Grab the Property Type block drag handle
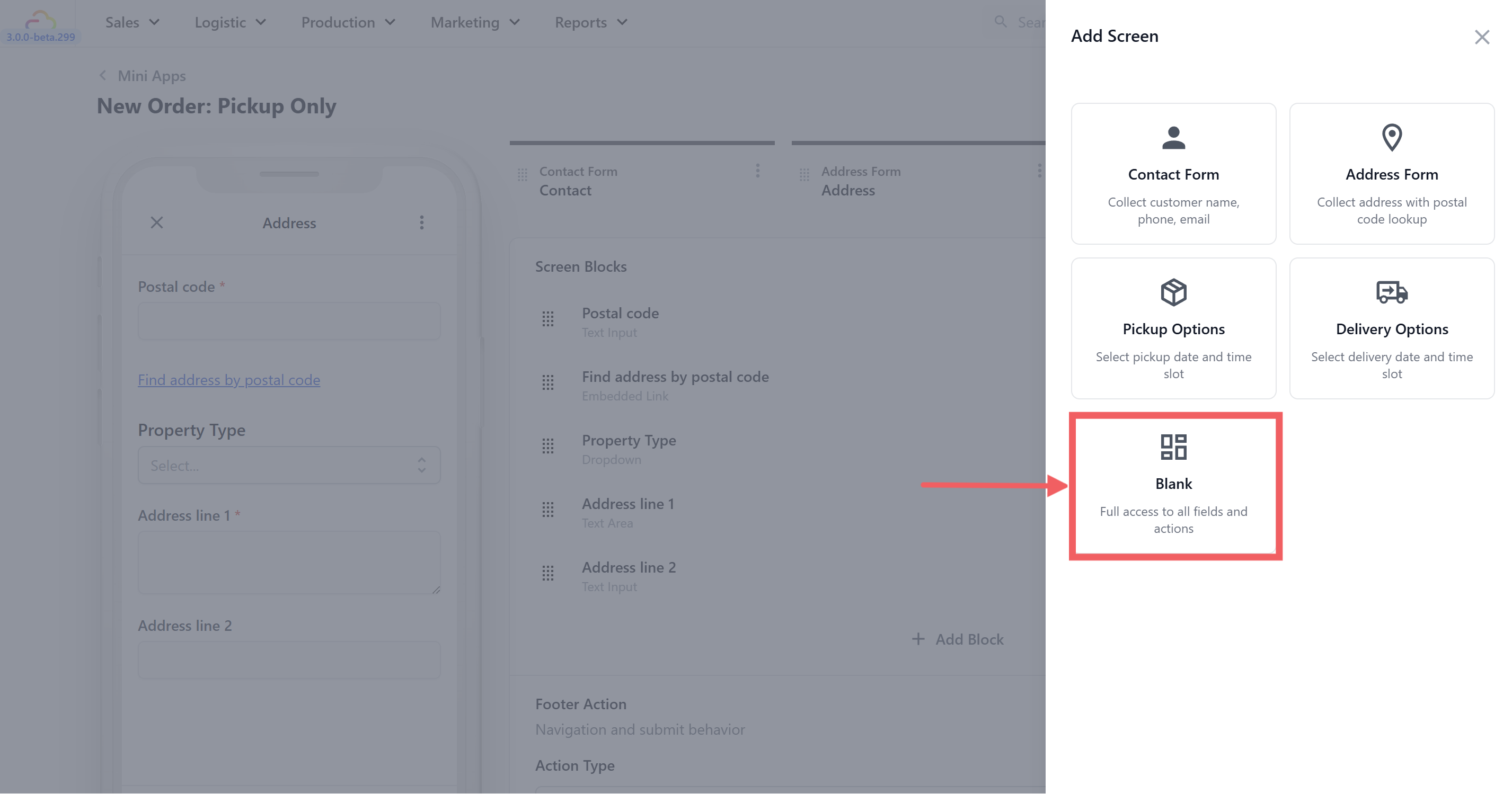 [547, 446]
